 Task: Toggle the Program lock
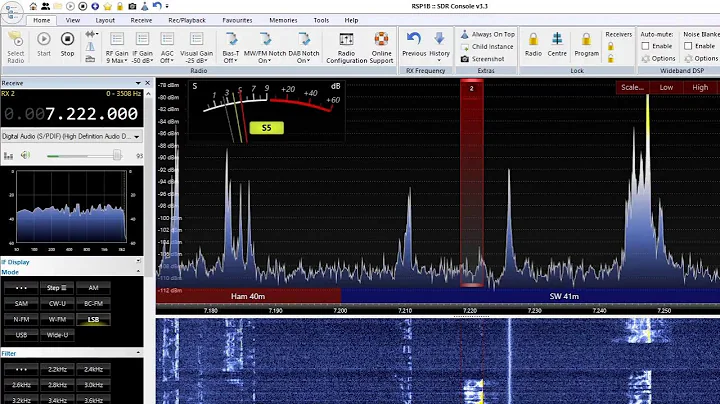tap(586, 44)
